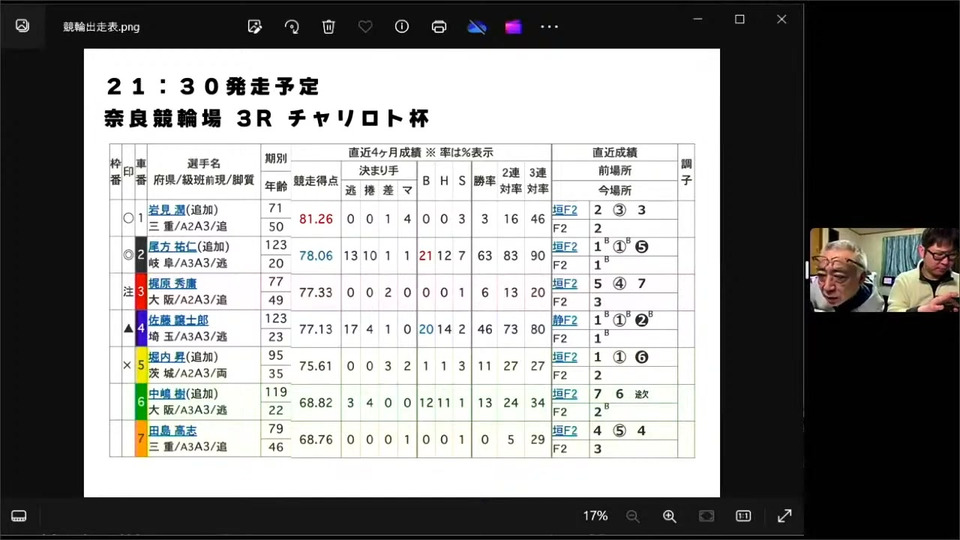Open the See more three-dots menu
Viewport: 960px width, 540px height.
tap(549, 26)
